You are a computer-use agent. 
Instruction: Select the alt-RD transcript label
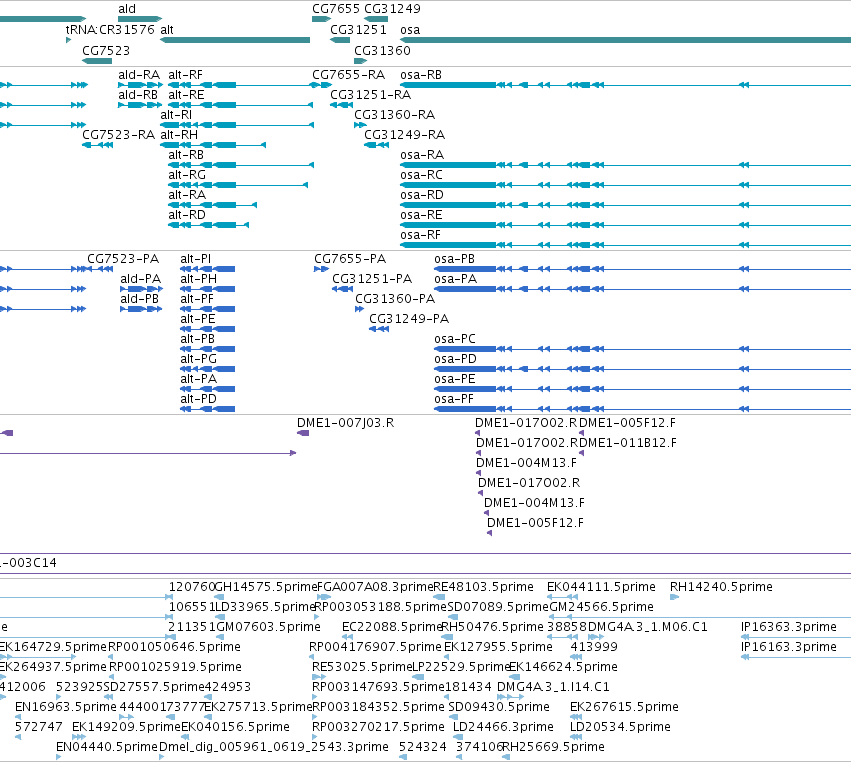click(x=187, y=215)
